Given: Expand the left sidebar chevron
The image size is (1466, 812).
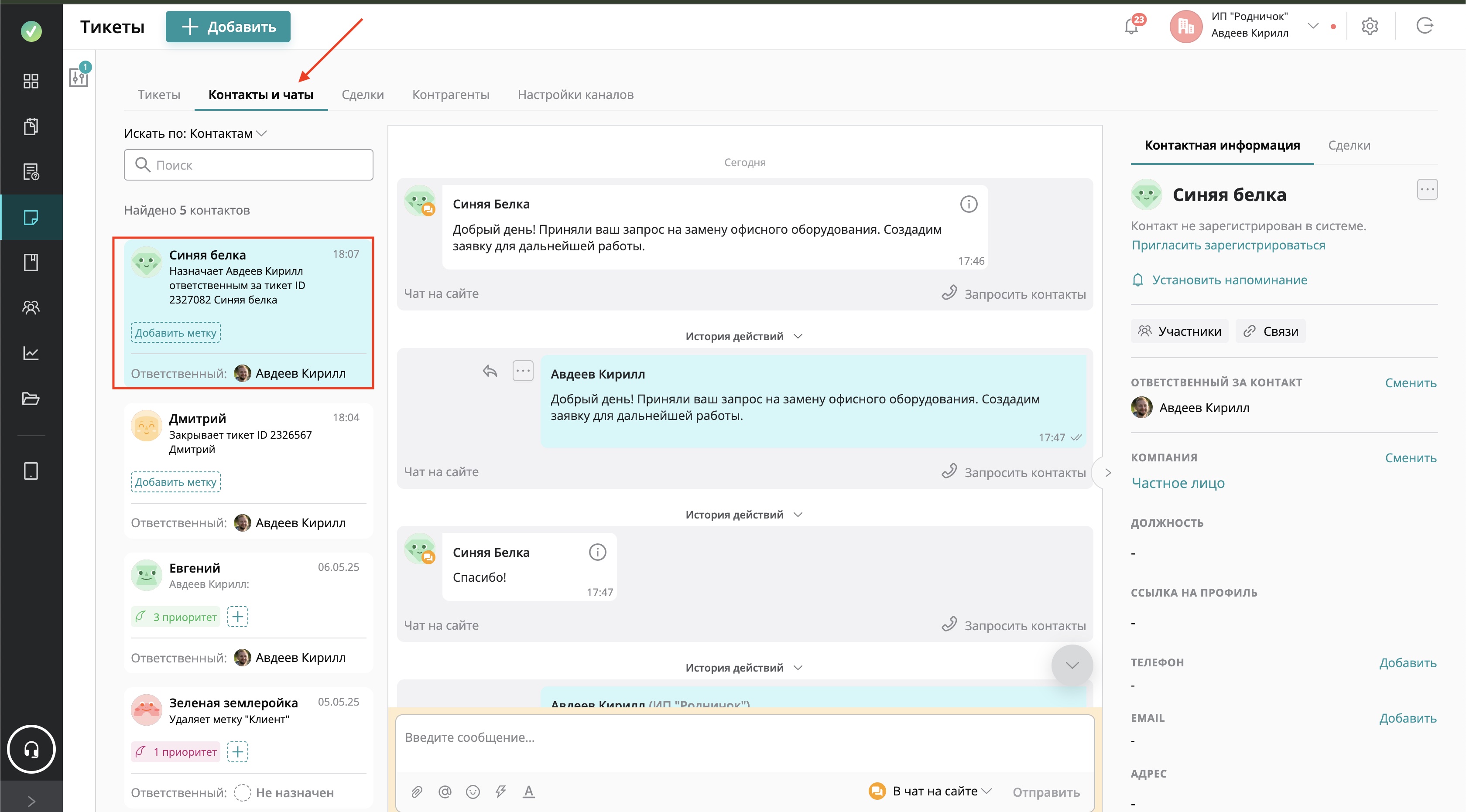Looking at the screenshot, I should 31,801.
